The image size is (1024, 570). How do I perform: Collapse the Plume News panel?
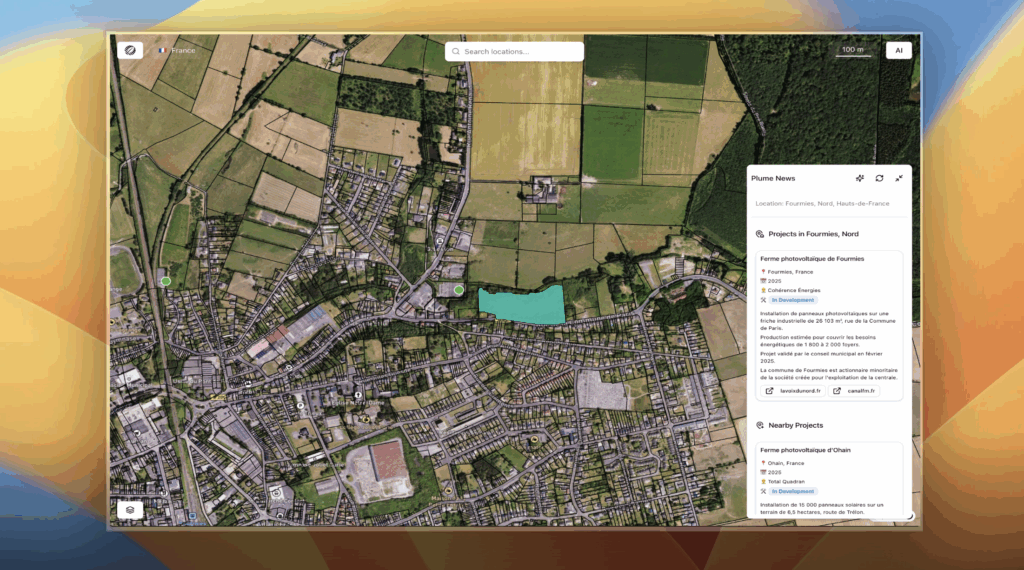pyautogui.click(x=899, y=178)
